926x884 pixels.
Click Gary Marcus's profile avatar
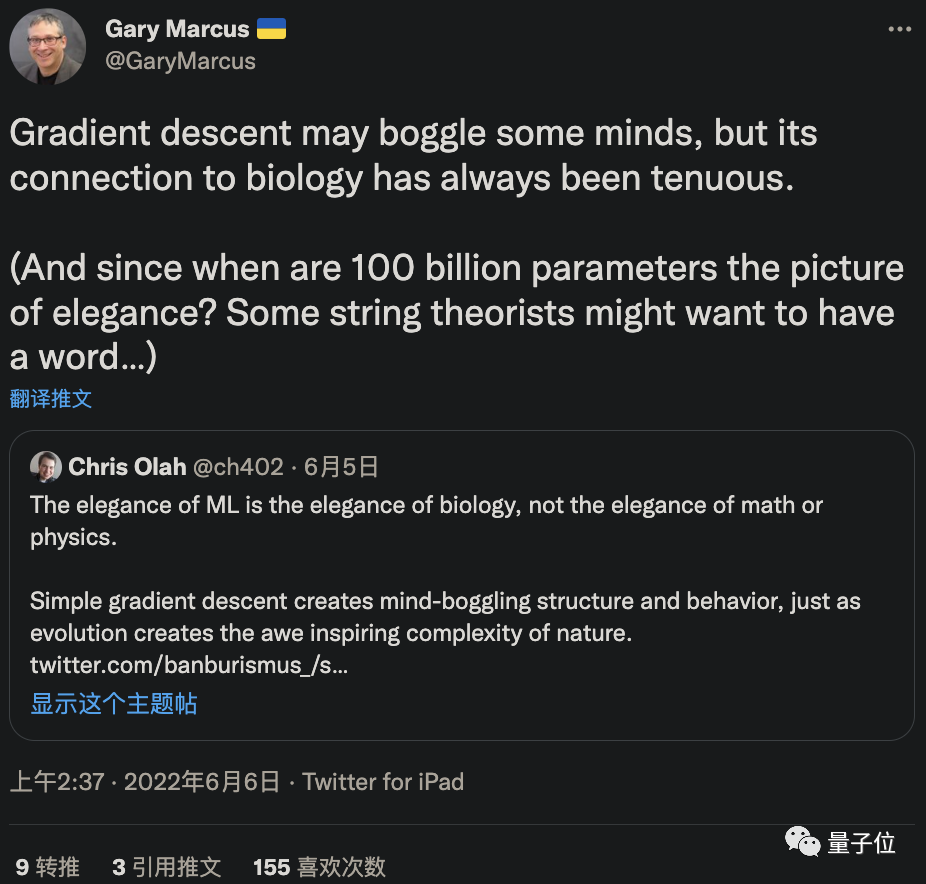tap(47, 46)
